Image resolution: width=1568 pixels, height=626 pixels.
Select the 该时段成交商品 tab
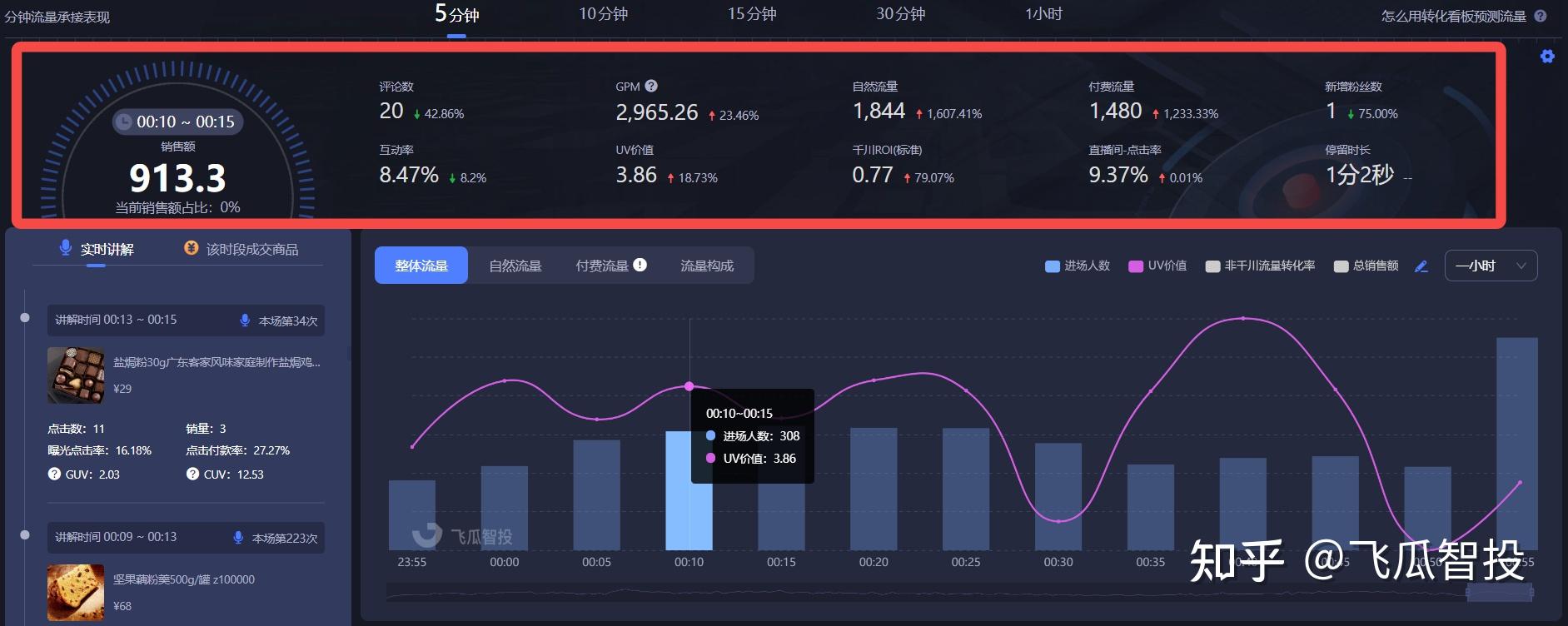tap(241, 249)
